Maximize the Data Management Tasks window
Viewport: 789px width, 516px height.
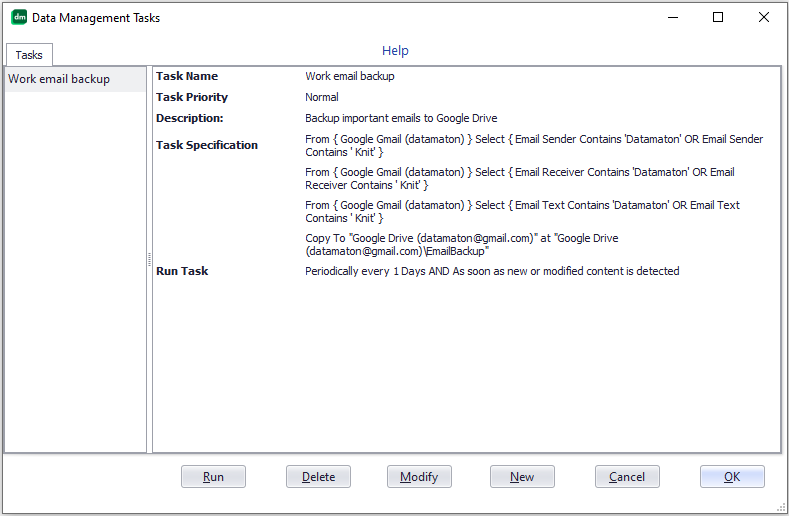click(718, 18)
